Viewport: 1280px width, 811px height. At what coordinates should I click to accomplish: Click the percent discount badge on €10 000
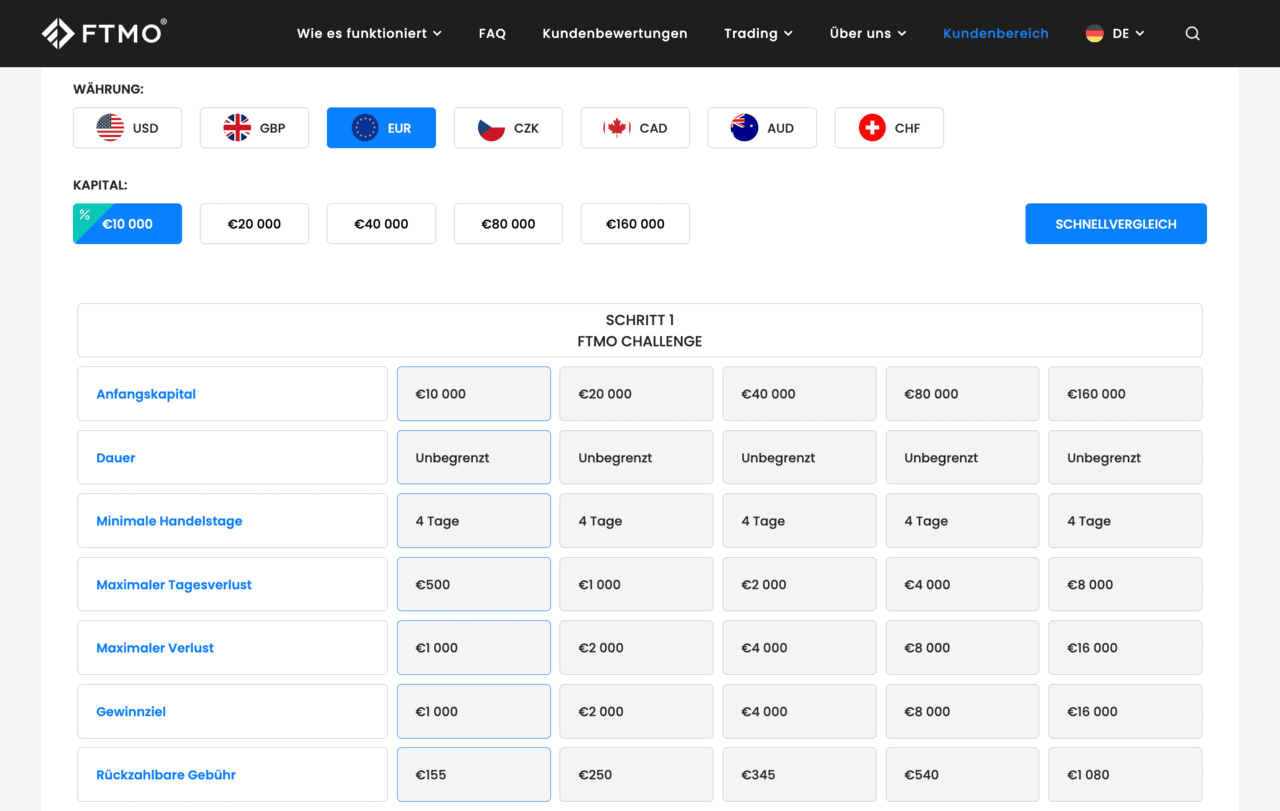[x=85, y=214]
